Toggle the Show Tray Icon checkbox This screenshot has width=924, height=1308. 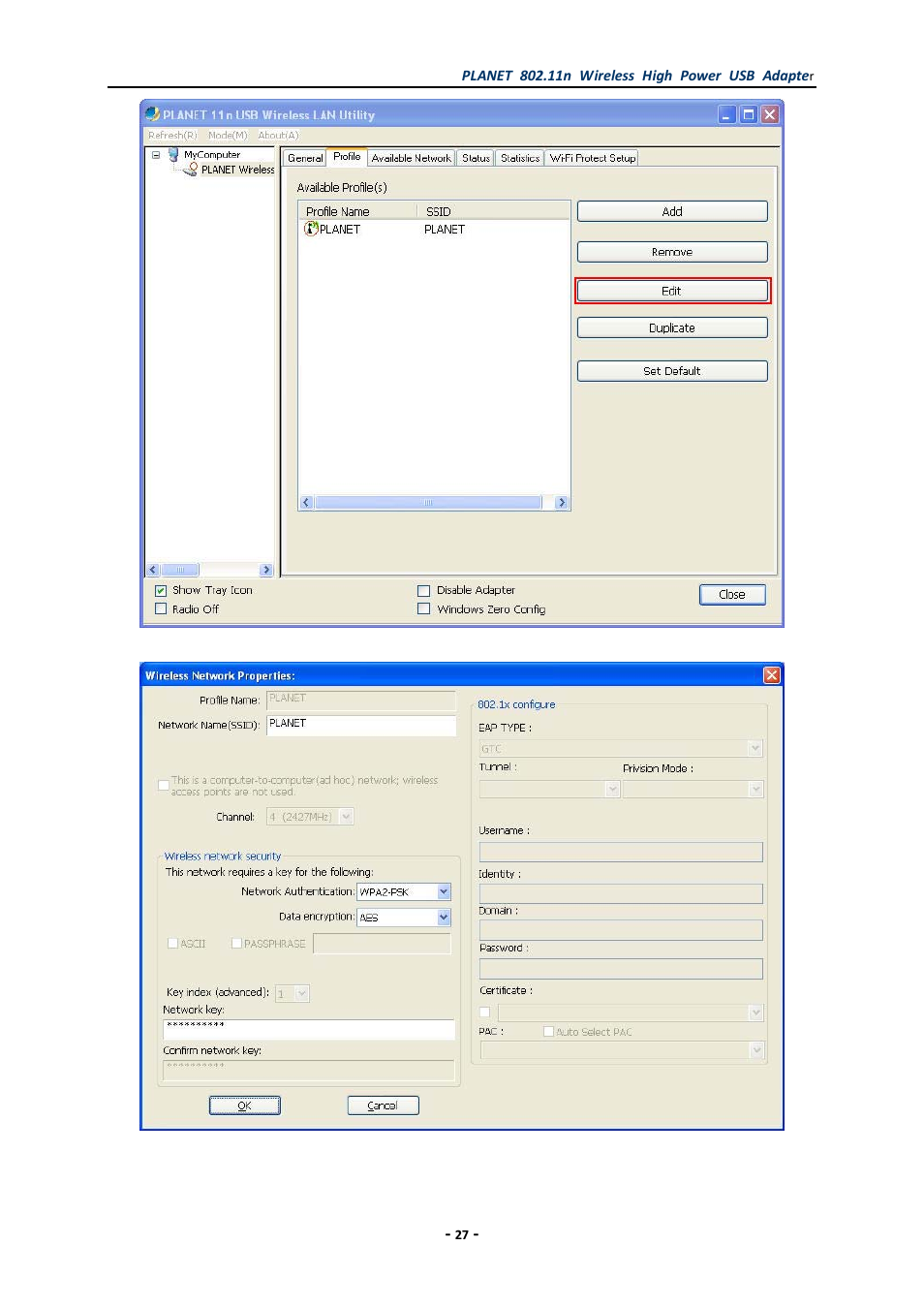pyautogui.click(x=161, y=590)
